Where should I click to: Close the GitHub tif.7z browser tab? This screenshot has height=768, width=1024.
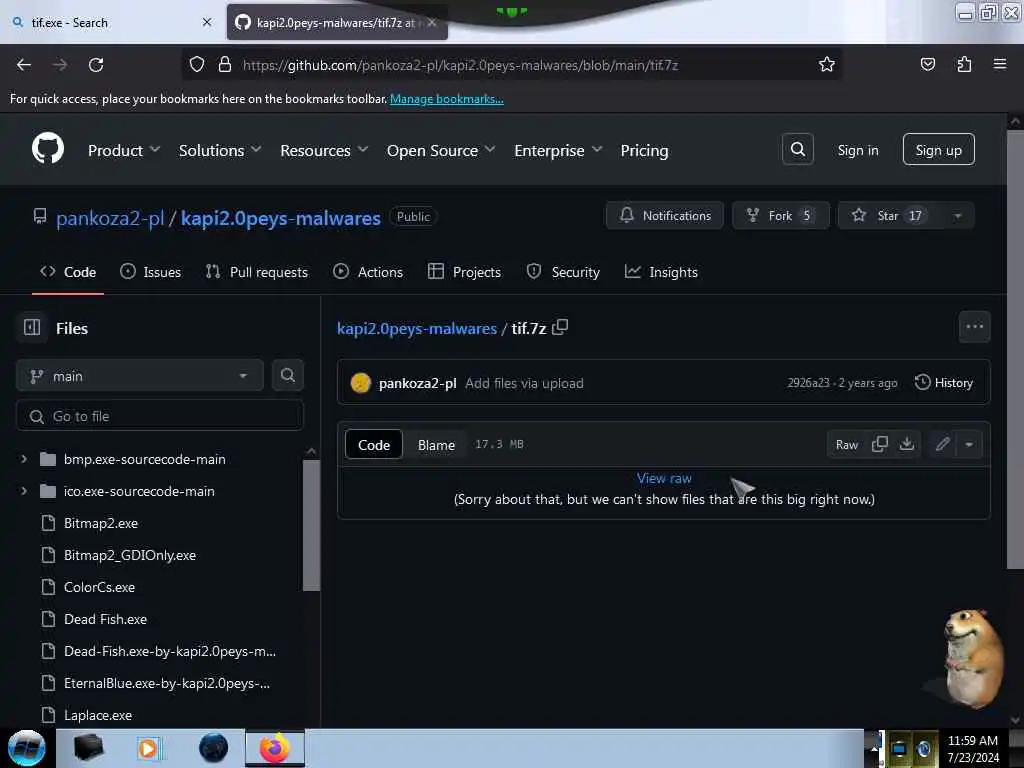[432, 22]
